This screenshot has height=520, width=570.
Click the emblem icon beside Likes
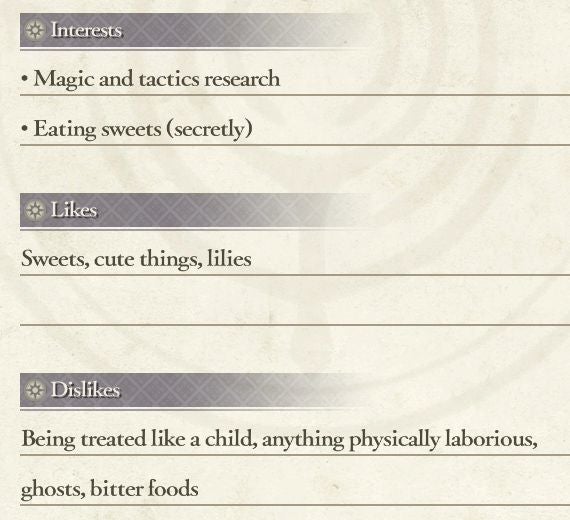pyautogui.click(x=35, y=210)
